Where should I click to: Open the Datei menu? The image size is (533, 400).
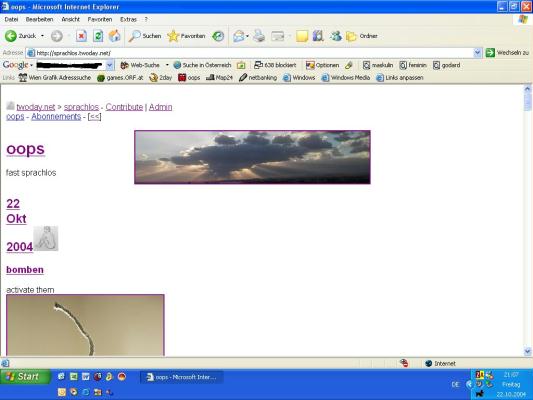pyautogui.click(x=11, y=19)
